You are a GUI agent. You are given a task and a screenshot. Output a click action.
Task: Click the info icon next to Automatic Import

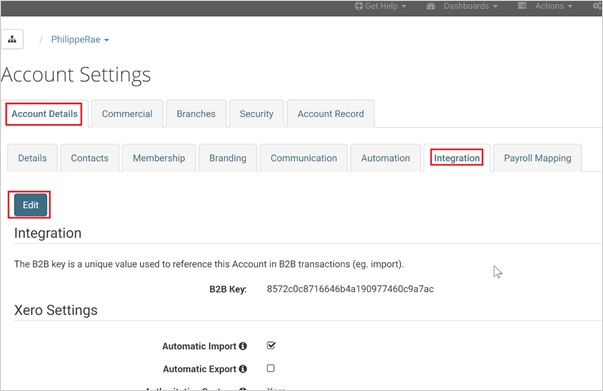(x=243, y=346)
